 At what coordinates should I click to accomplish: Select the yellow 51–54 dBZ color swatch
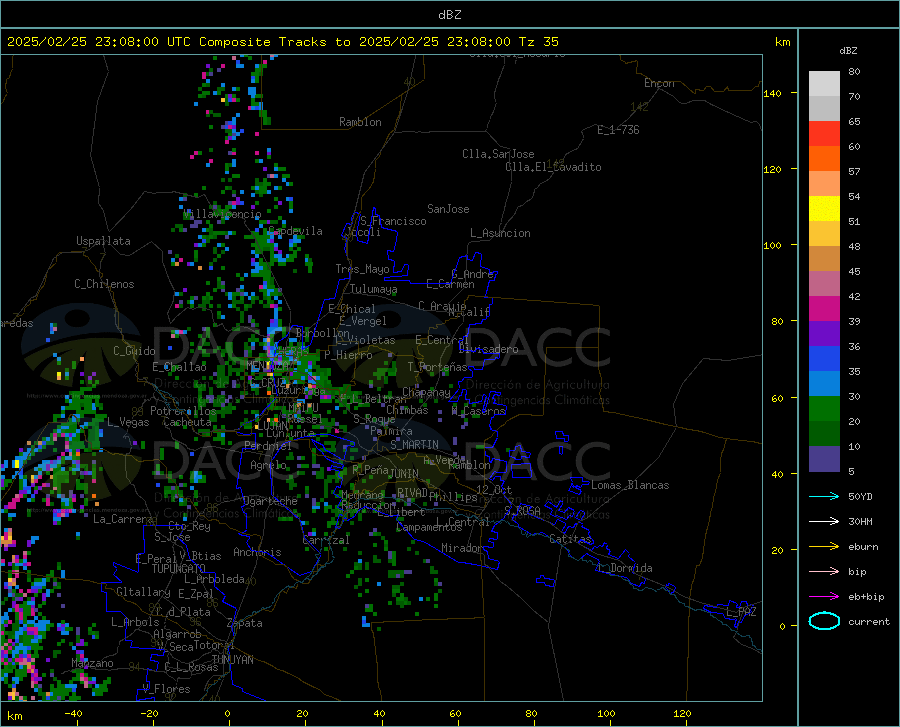click(x=824, y=209)
